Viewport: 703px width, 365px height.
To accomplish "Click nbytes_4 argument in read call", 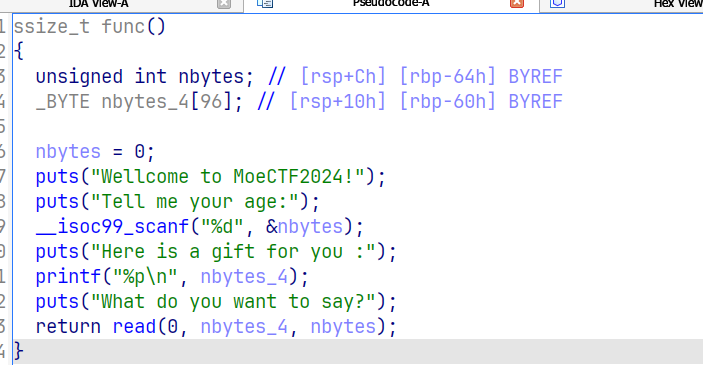I will pyautogui.click(x=244, y=327).
